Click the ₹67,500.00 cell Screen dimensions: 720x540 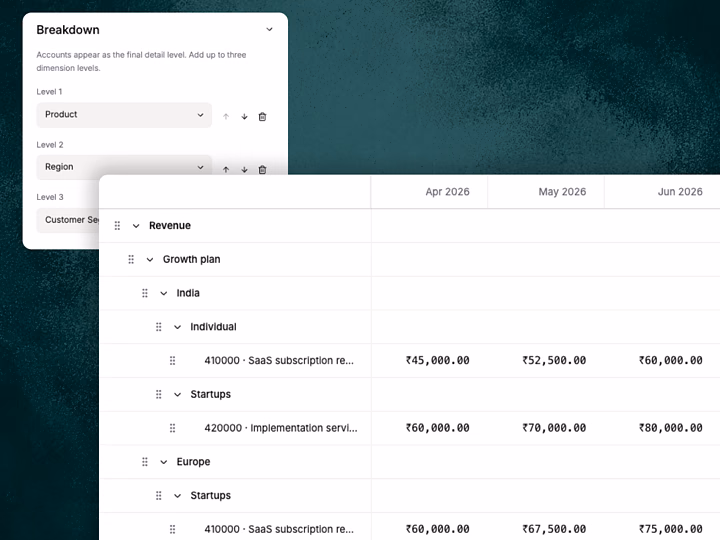(x=554, y=529)
